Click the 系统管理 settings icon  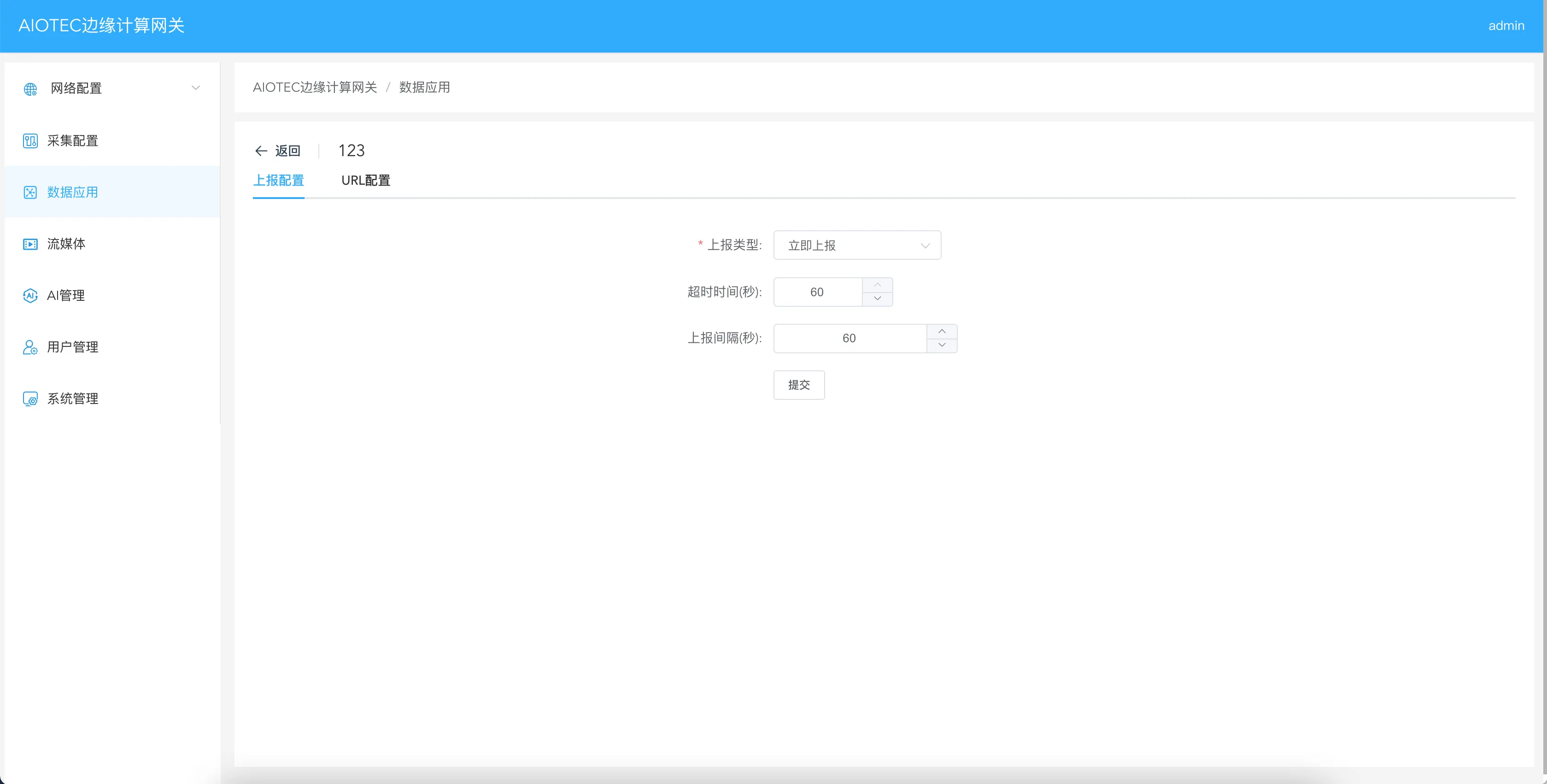30,398
